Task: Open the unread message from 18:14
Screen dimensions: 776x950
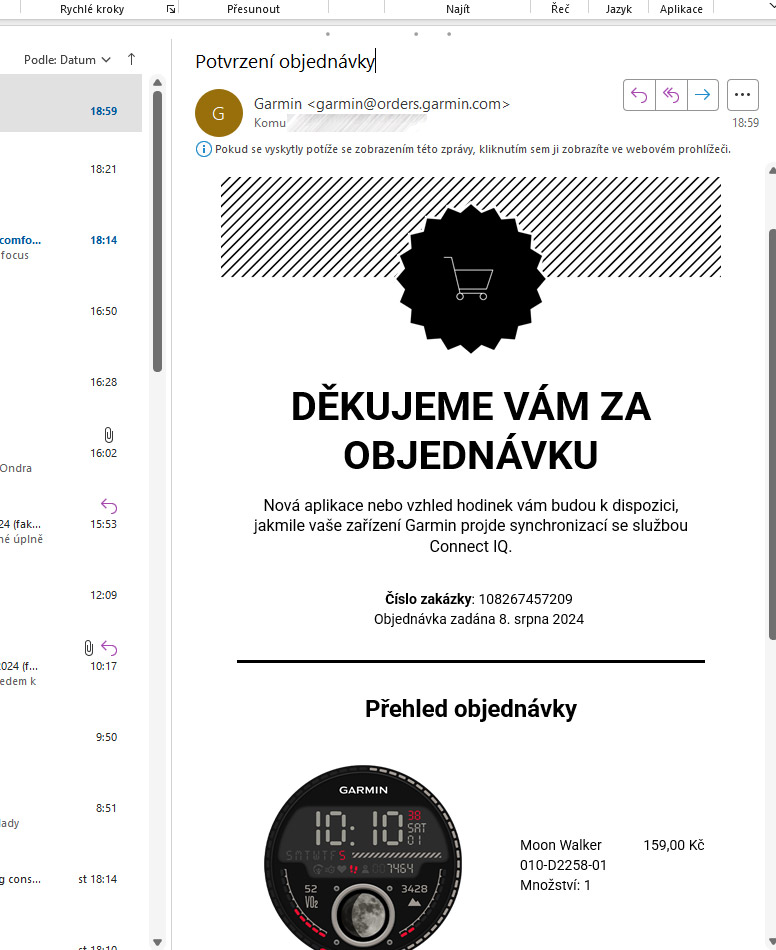Action: click(71, 241)
